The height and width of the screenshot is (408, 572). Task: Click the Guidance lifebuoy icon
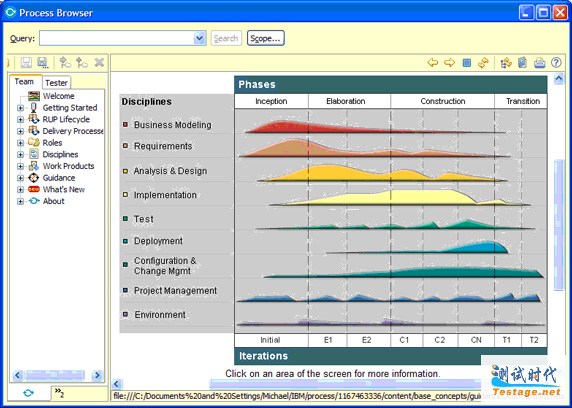34,178
